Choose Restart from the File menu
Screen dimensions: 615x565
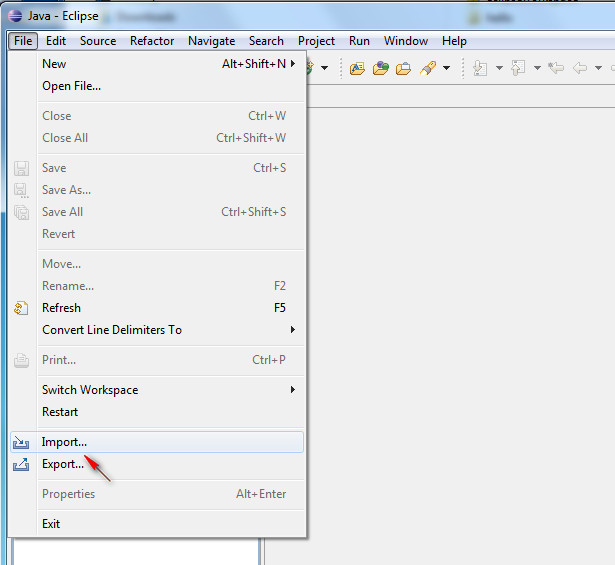[157, 412]
